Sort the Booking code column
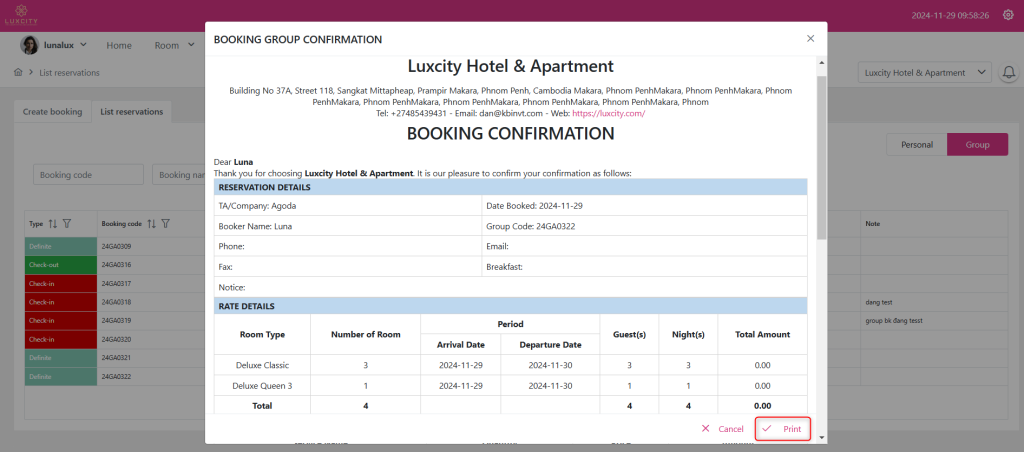 tap(151, 224)
